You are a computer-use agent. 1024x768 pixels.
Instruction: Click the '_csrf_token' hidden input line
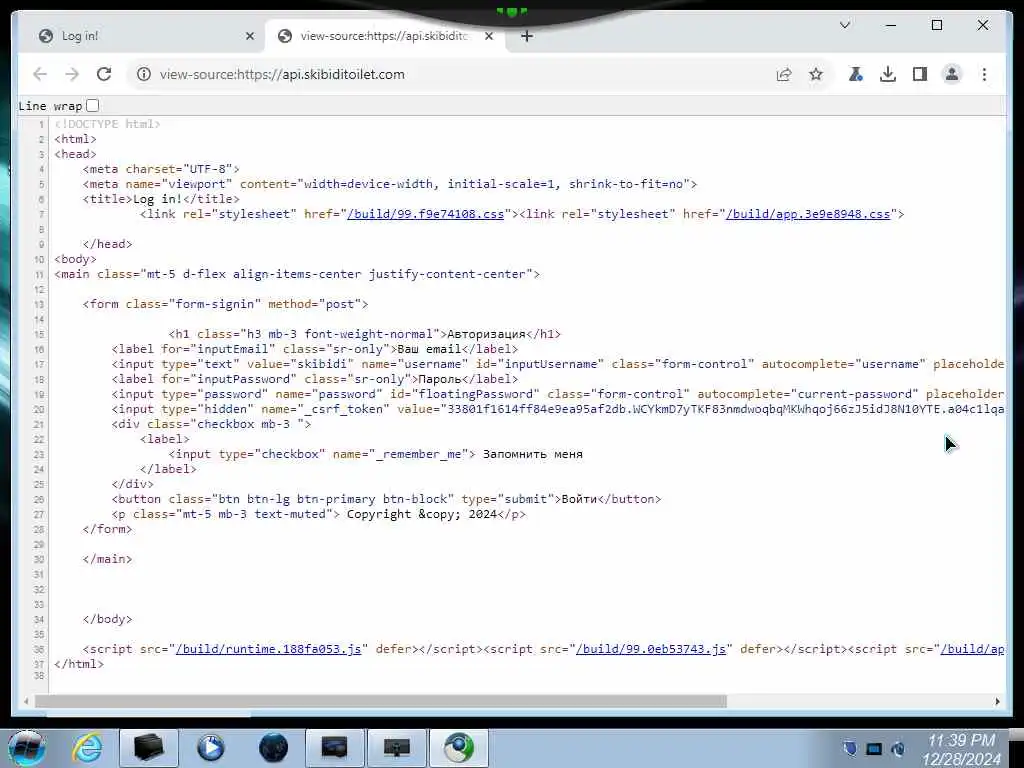558,409
